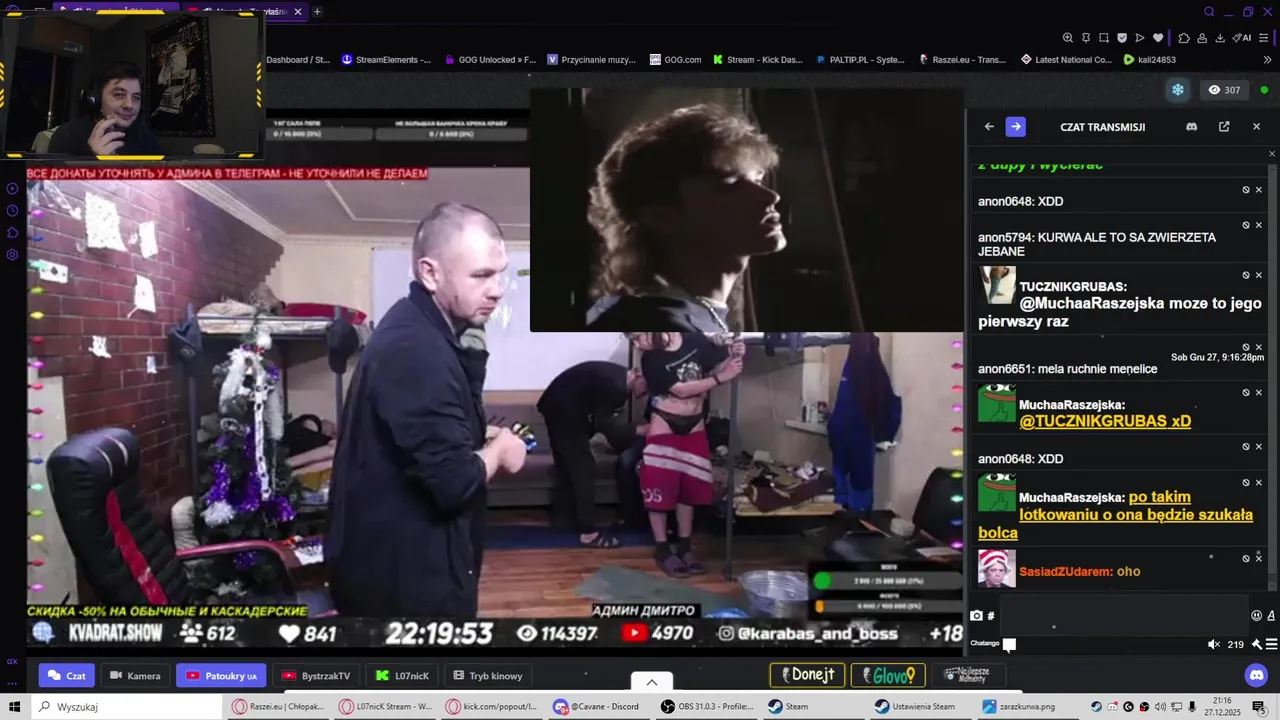1280x720 pixels.
Task: Click the heart bookmark icon
Action: pos(1158,38)
